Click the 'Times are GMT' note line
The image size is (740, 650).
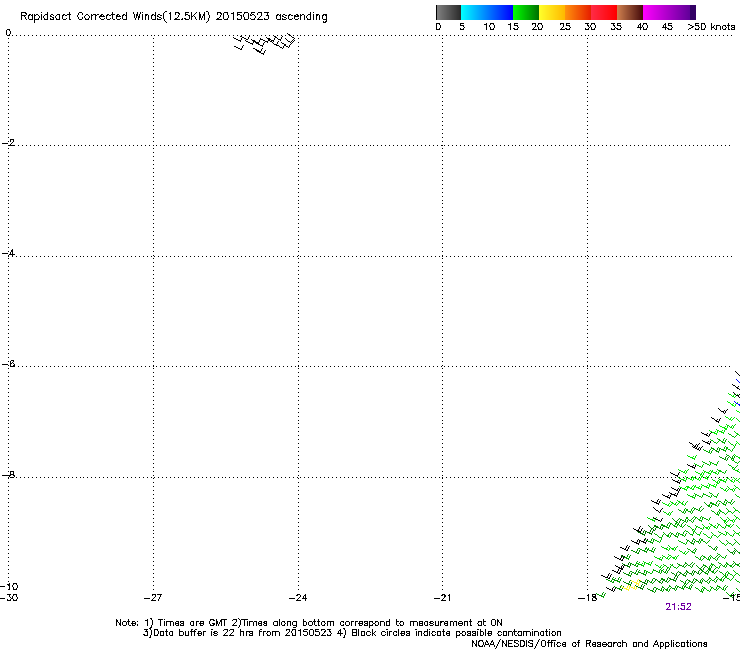309,623
